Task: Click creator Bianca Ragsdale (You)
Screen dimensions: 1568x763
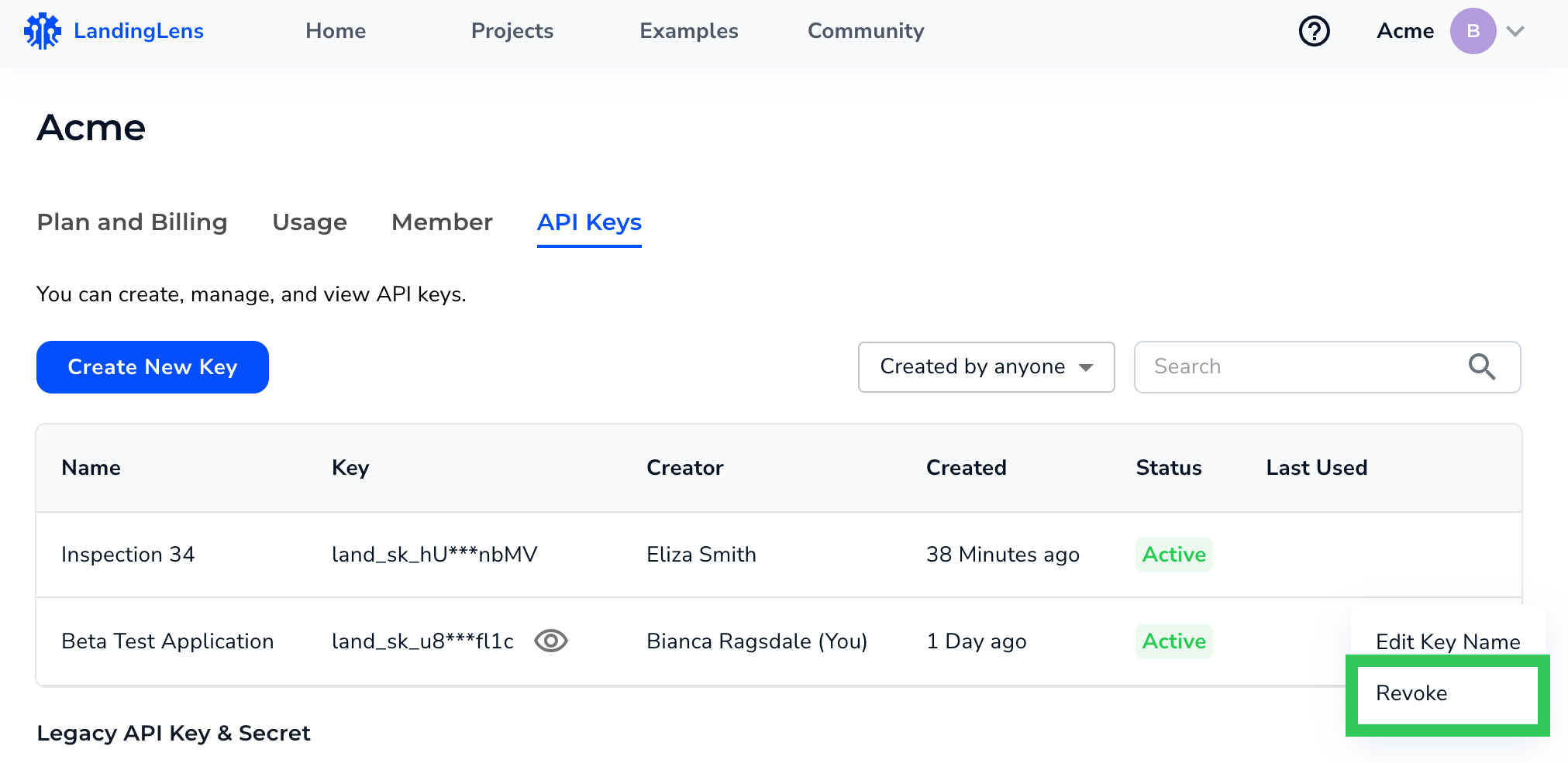Action: 757,641
